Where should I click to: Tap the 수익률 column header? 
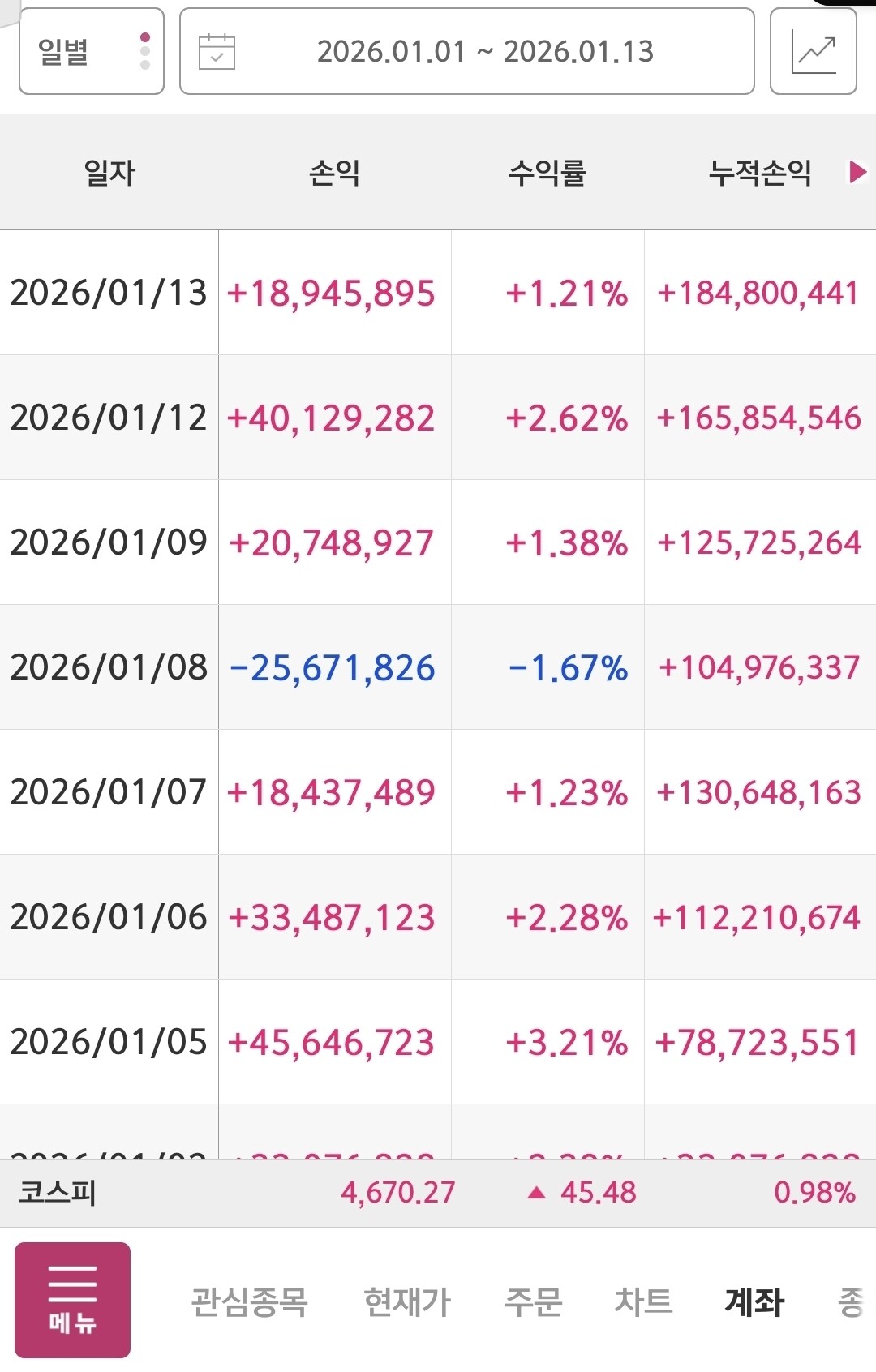[x=547, y=172]
